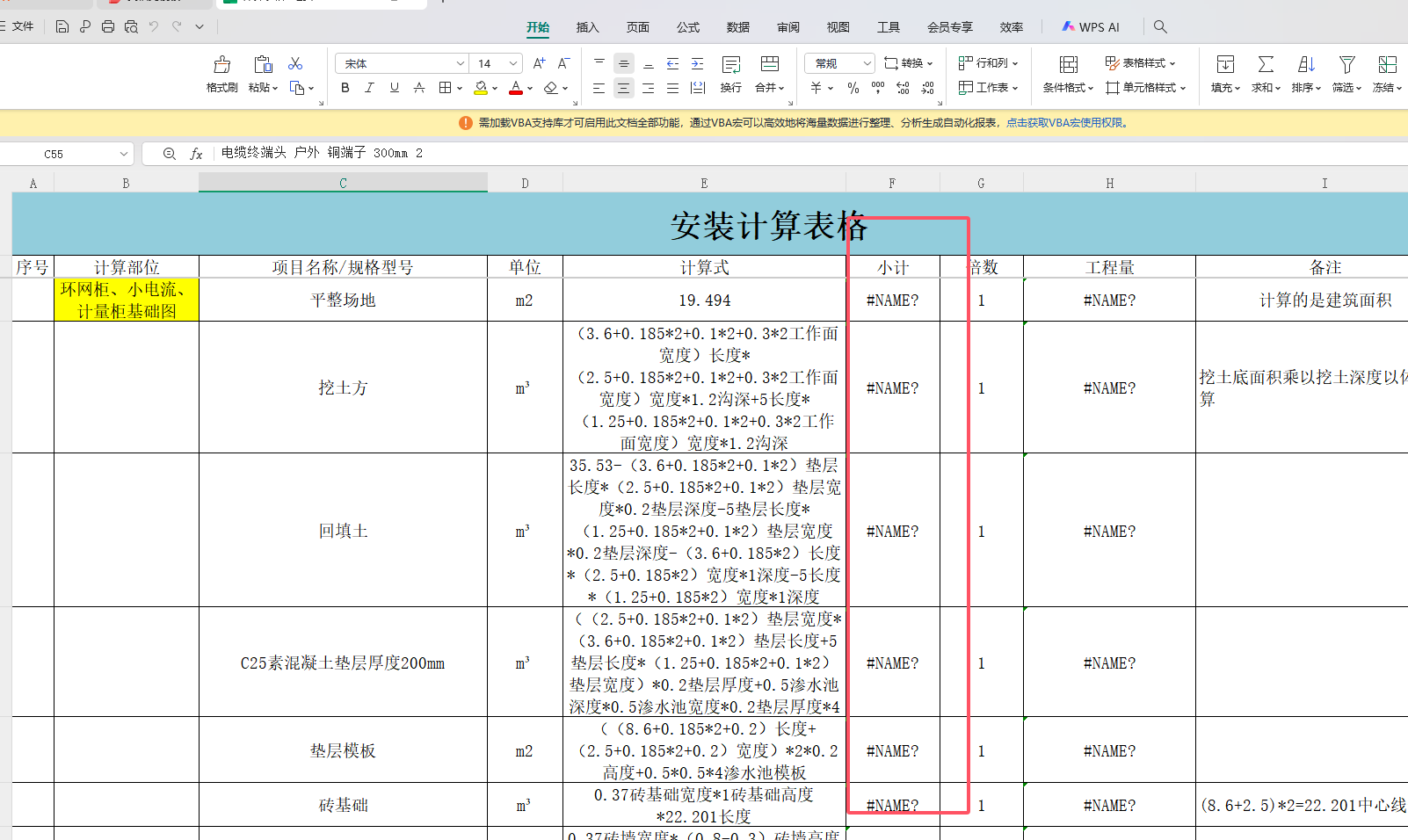
Task: Click the justify alignment icon
Action: pyautogui.click(x=672, y=88)
